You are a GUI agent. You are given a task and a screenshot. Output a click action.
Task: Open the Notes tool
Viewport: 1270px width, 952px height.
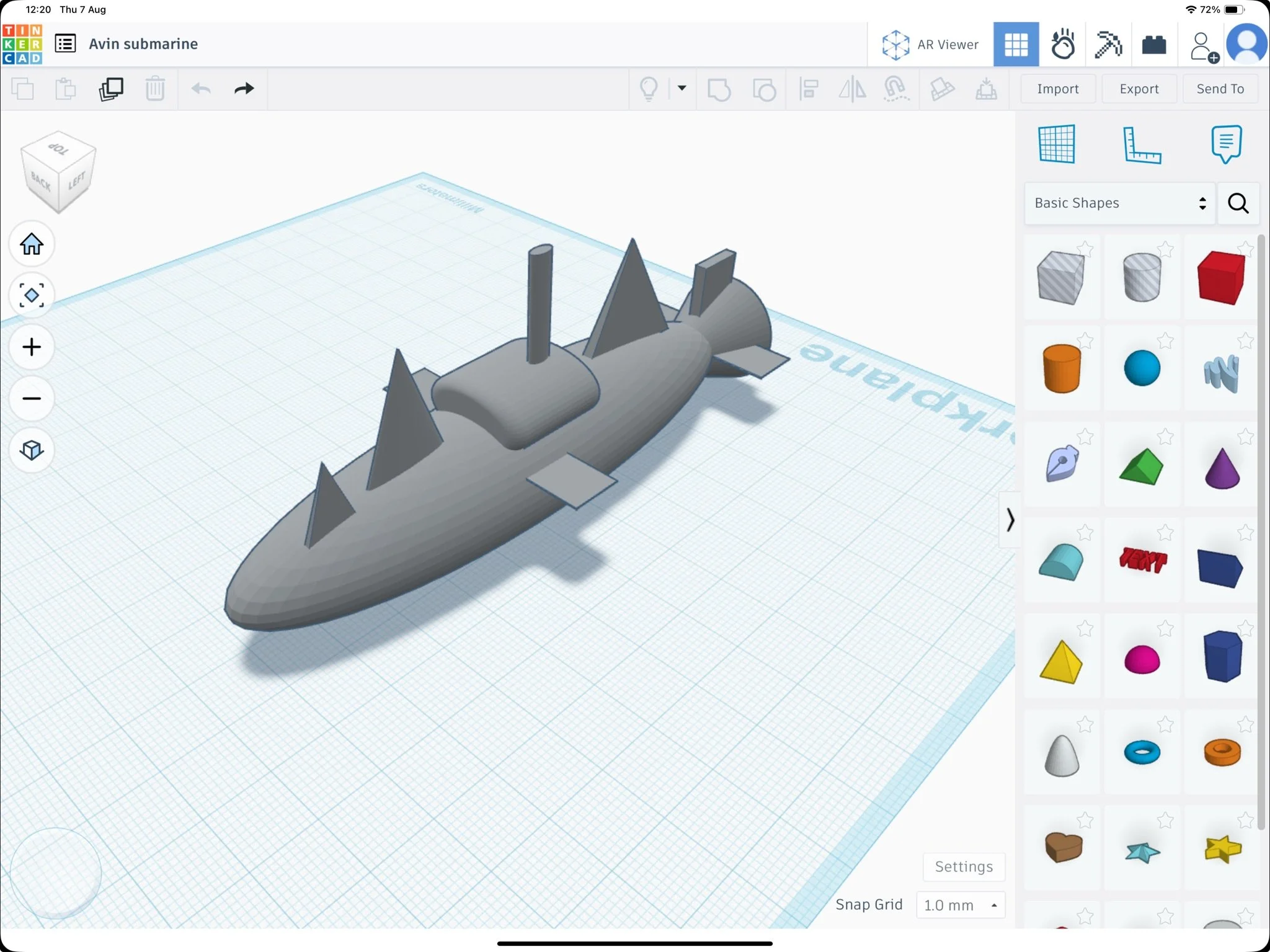(1225, 145)
